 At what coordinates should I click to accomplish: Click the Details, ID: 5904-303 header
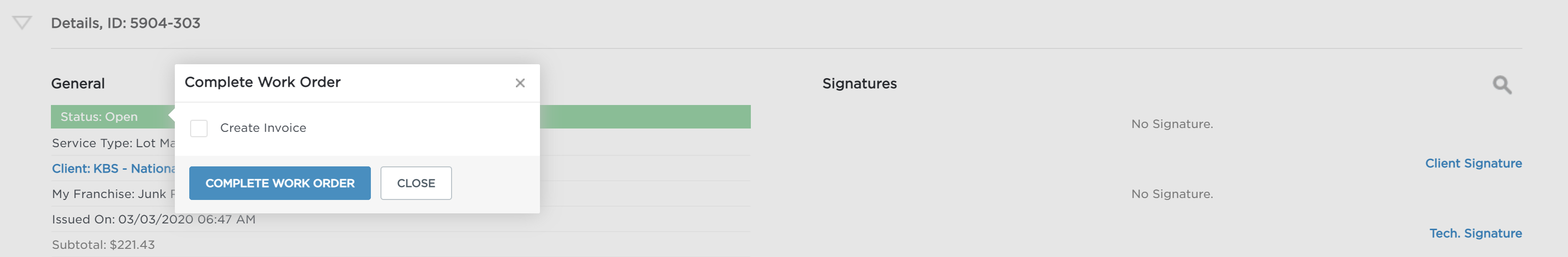[x=125, y=23]
